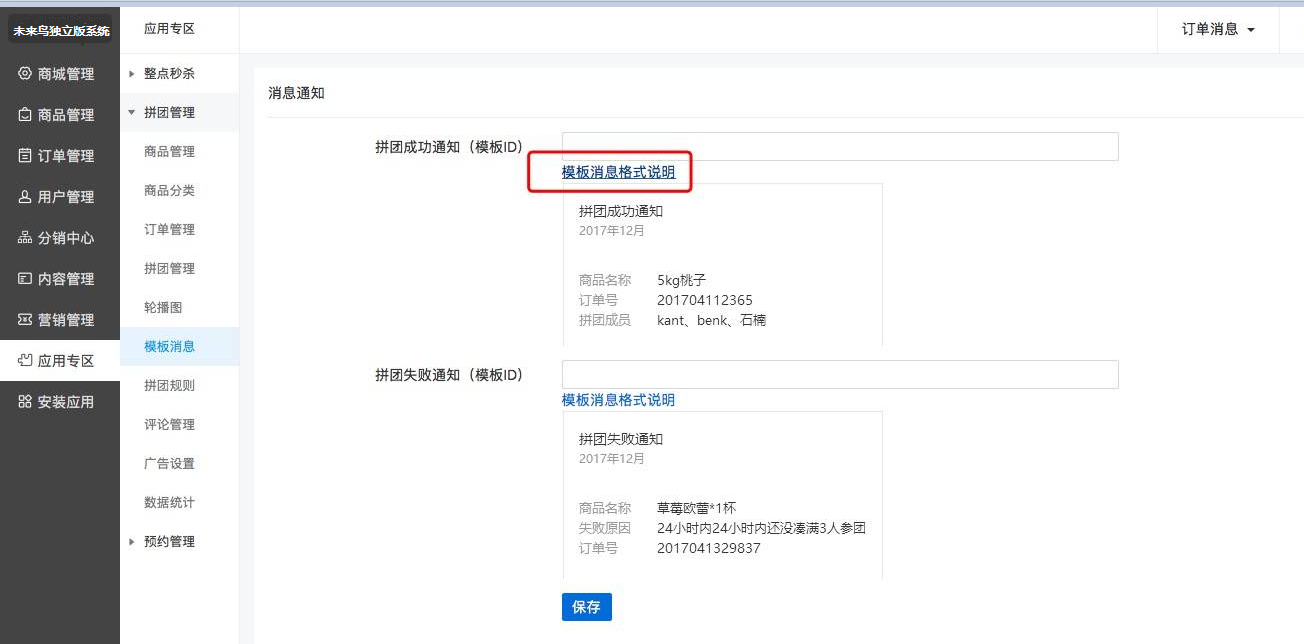Go to 订单管理 in the dark sidebar
1304x644 pixels.
[x=60, y=156]
